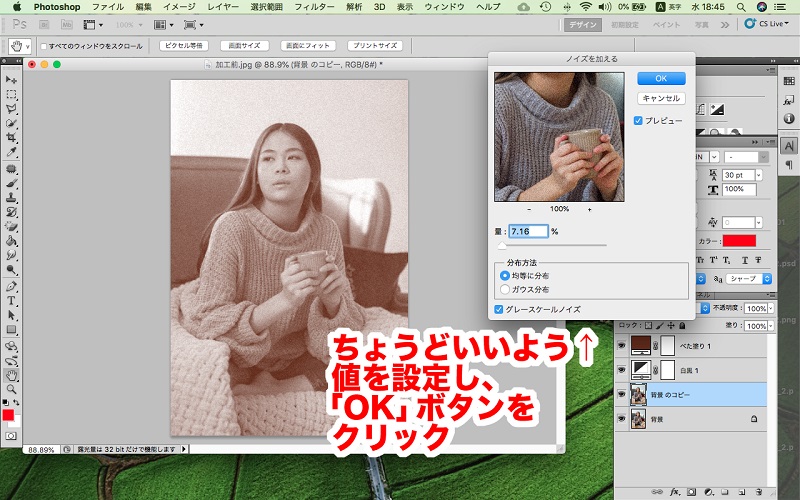
Task: Click the キャンセル button
Action: [661, 98]
